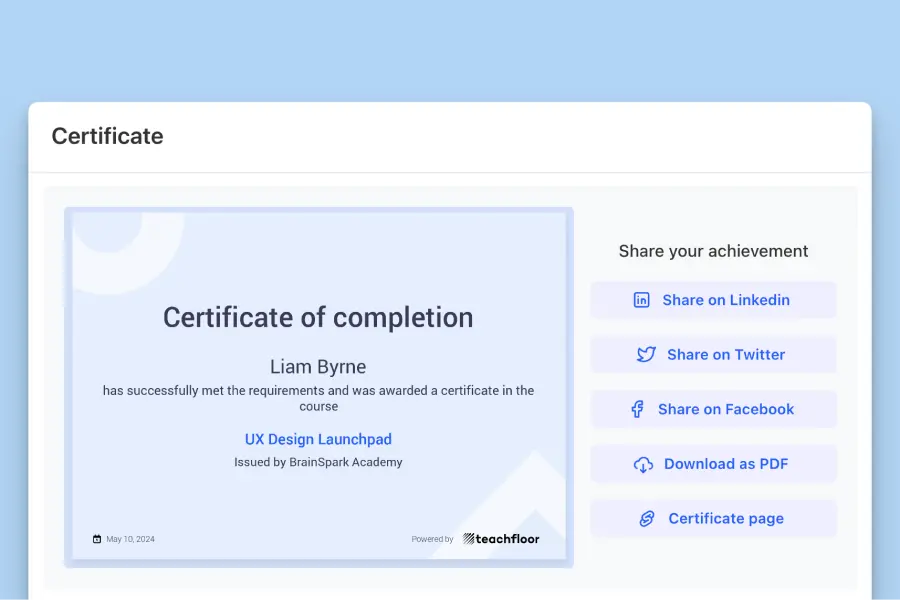This screenshot has height=600, width=900.
Task: Share the certificate on LinkedIn
Action: click(x=713, y=300)
